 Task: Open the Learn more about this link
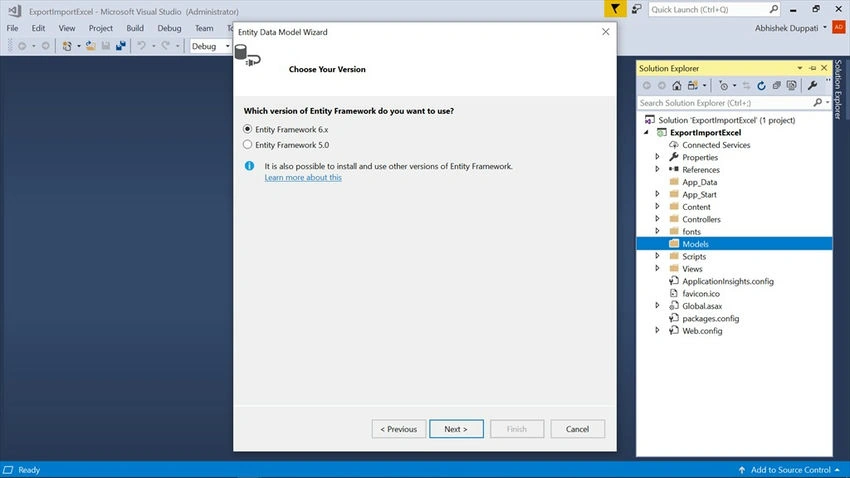(303, 177)
